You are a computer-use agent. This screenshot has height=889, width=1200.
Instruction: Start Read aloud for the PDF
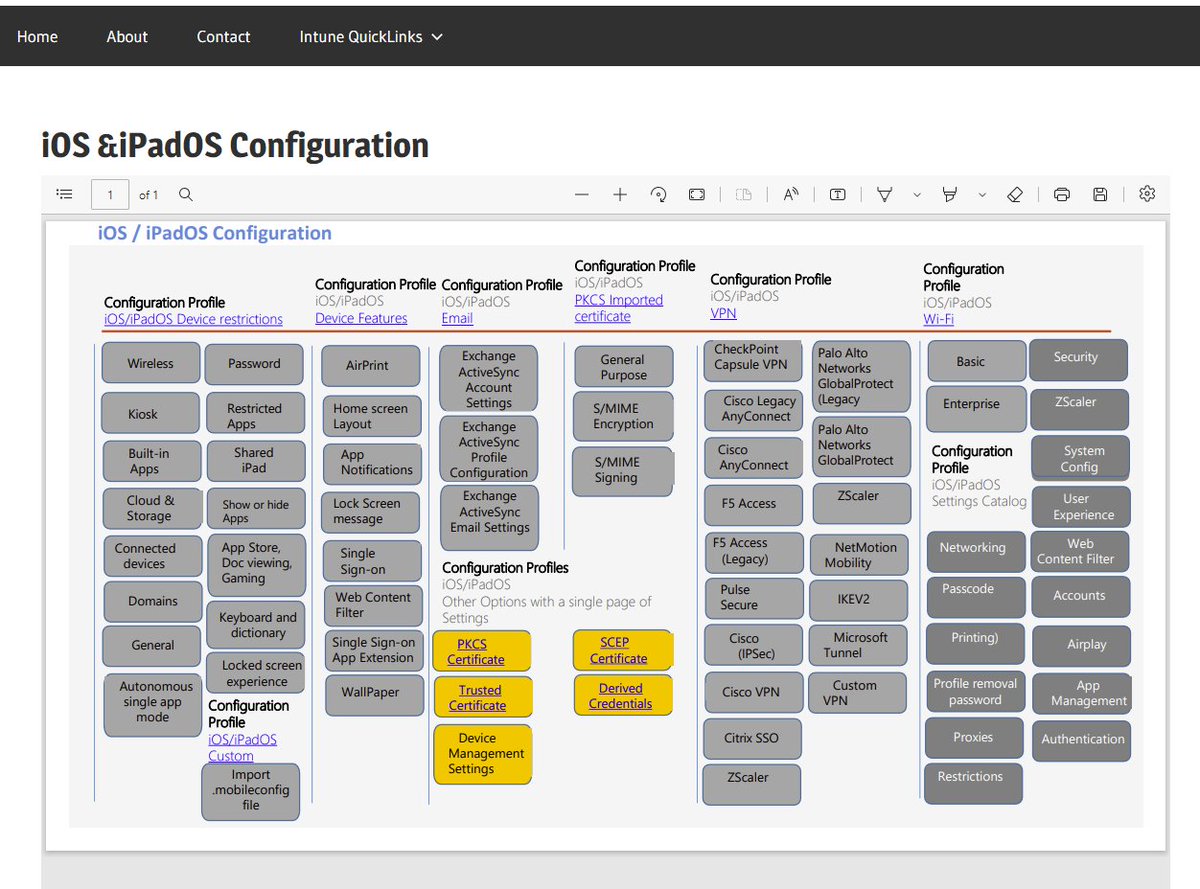(791, 195)
